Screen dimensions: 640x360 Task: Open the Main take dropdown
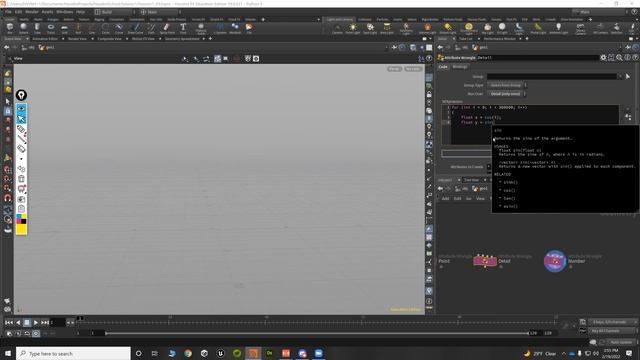coord(601,12)
